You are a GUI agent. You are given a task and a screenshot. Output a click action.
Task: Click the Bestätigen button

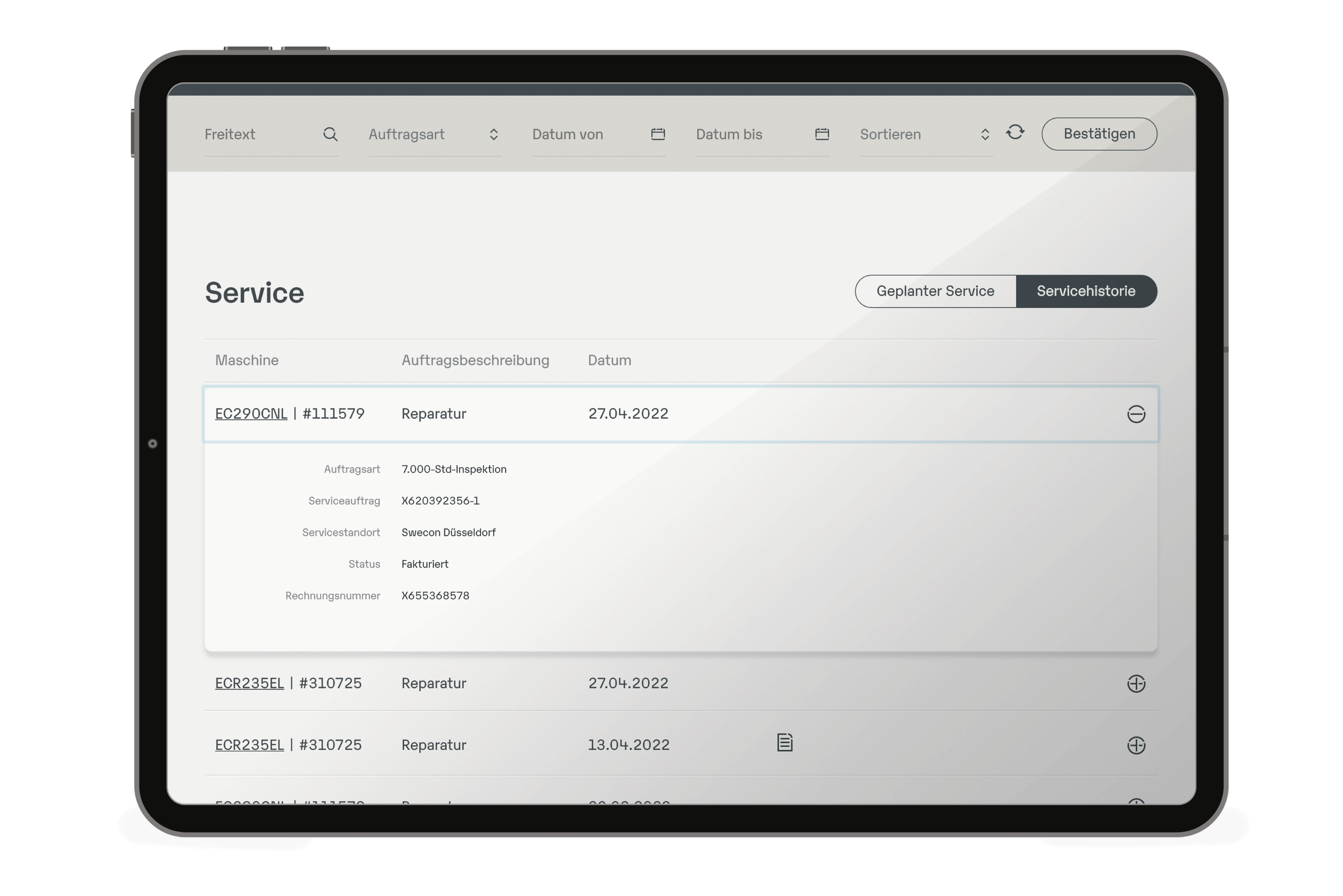click(x=1099, y=134)
